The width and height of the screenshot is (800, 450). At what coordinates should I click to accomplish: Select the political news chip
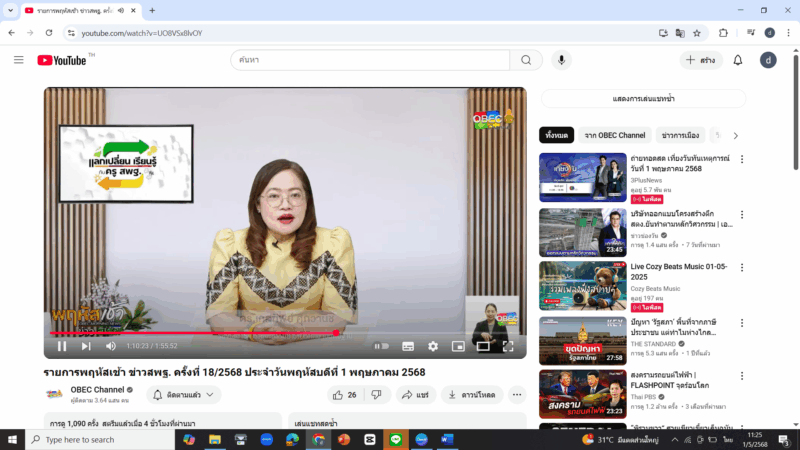coord(680,135)
